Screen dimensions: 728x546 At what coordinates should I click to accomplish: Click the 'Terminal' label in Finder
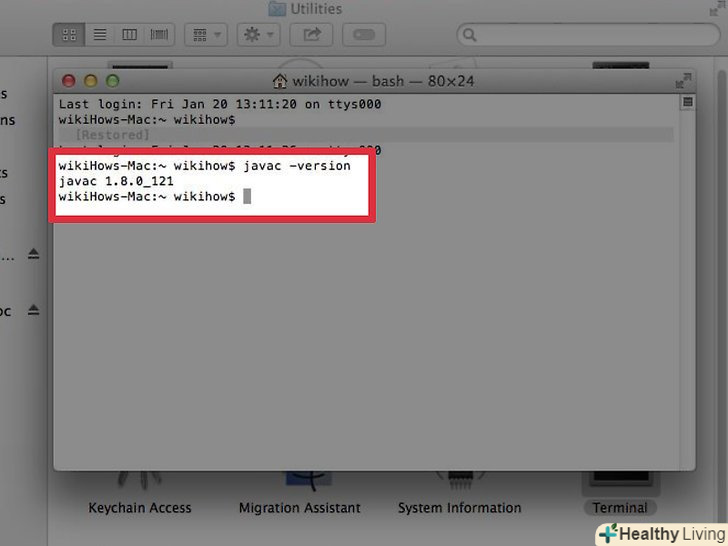pos(620,507)
